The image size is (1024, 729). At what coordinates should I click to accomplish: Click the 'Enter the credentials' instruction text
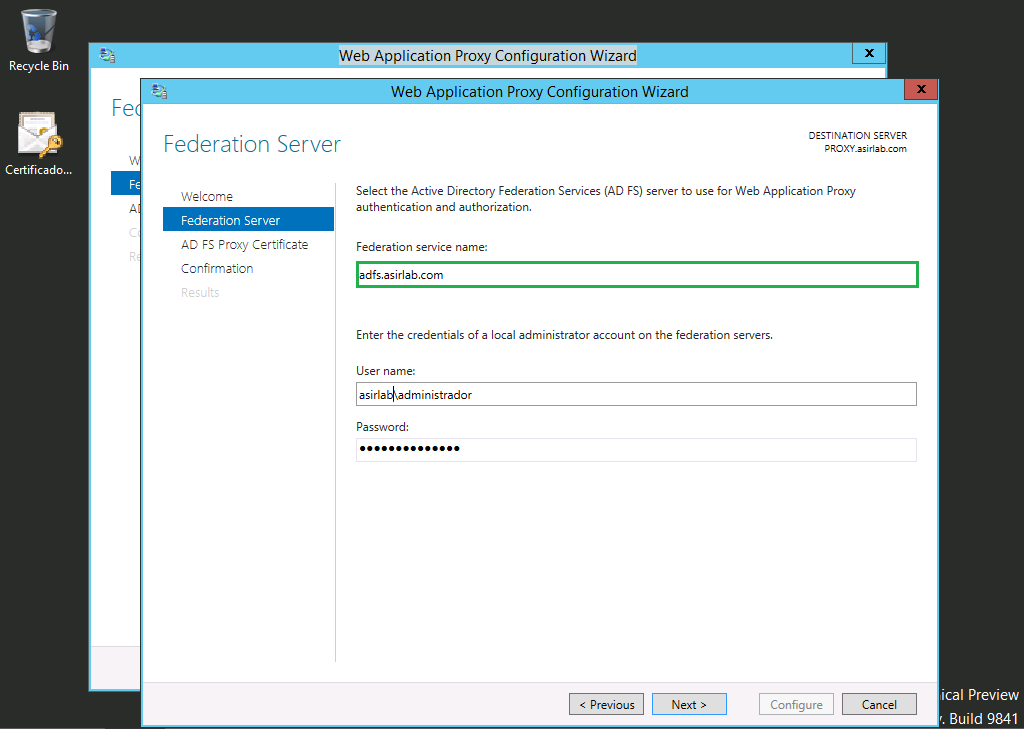click(x=564, y=335)
